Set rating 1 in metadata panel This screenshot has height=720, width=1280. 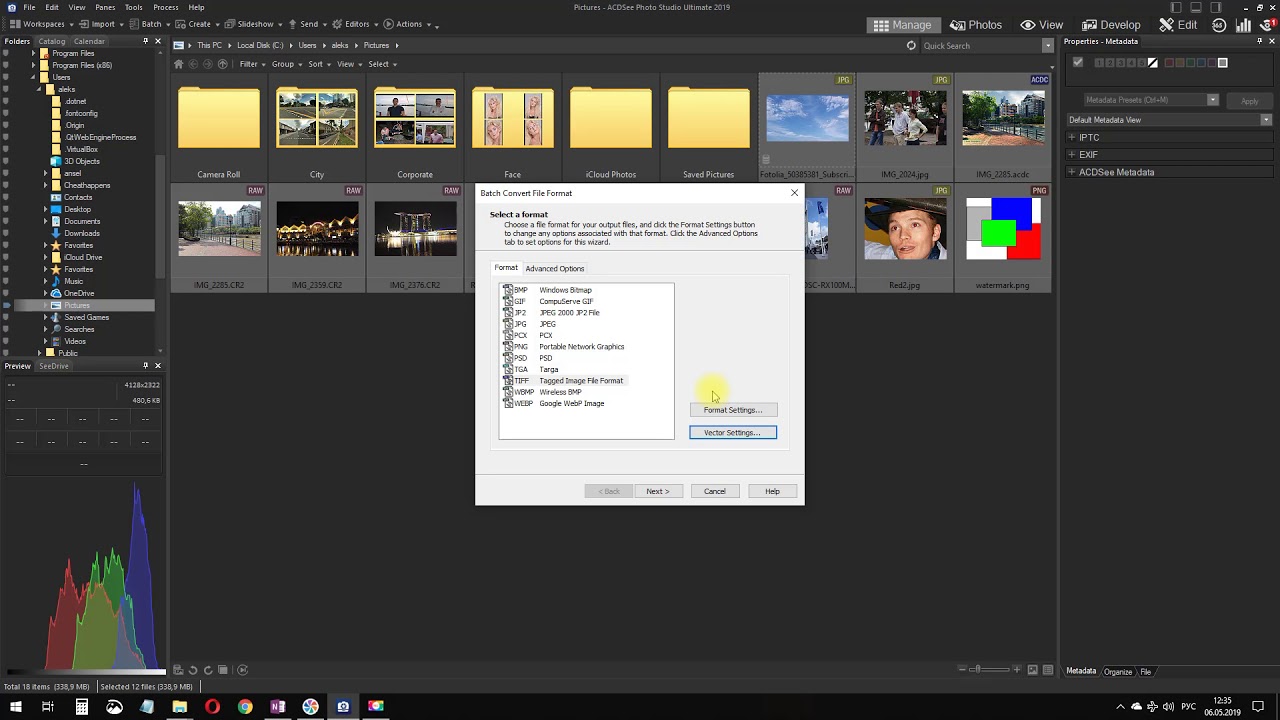point(1099,63)
